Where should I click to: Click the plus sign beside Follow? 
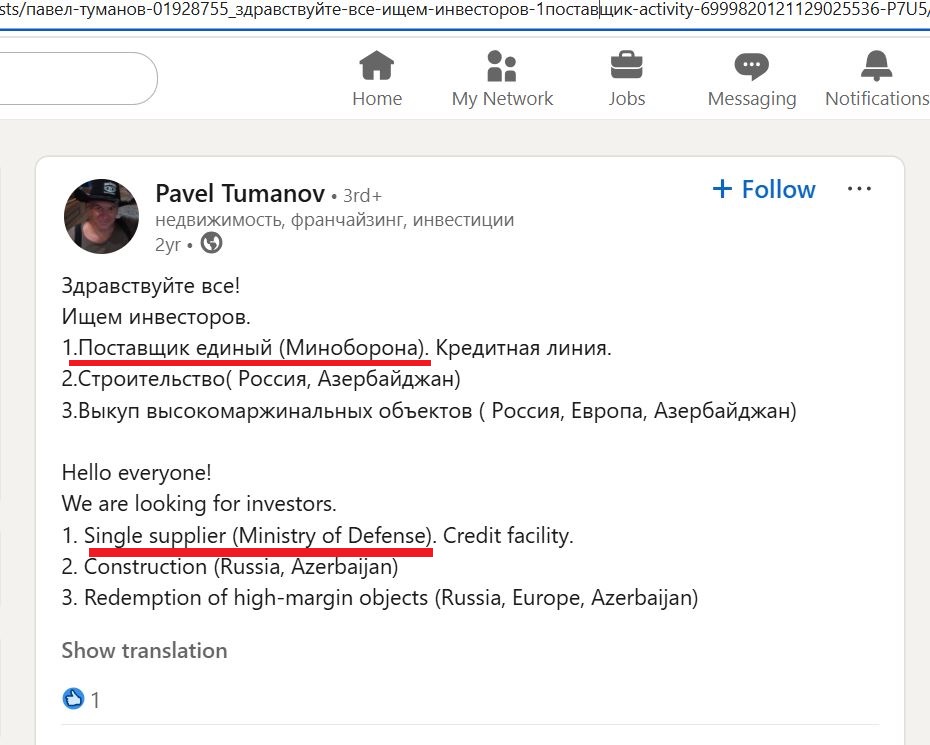pyautogui.click(x=722, y=189)
